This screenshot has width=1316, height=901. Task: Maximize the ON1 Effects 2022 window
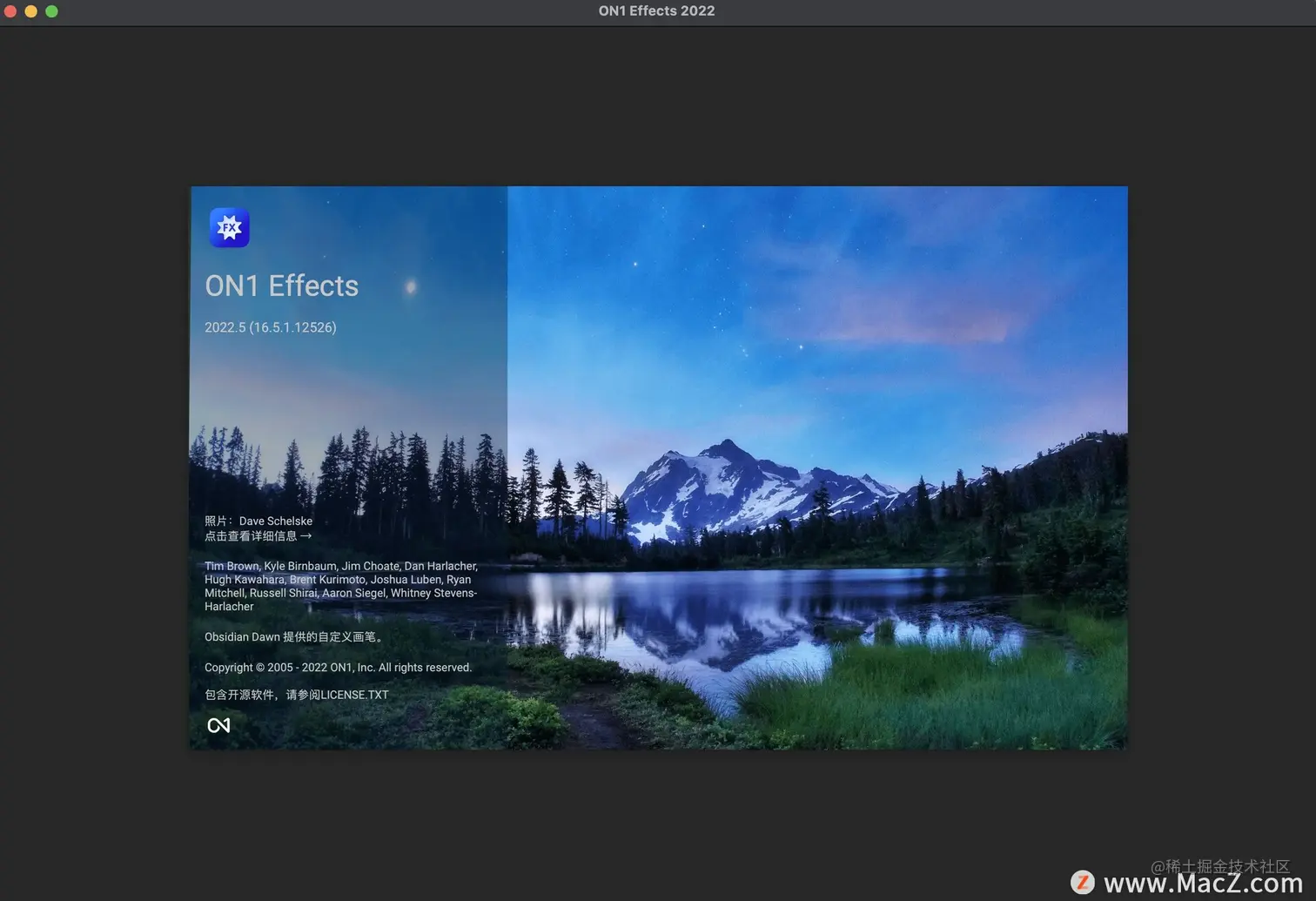tap(52, 11)
